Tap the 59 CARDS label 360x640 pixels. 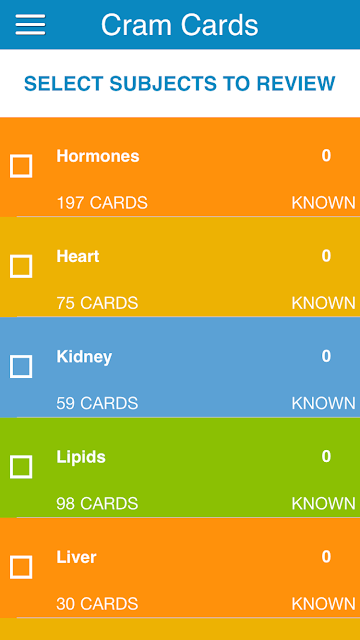[97, 403]
